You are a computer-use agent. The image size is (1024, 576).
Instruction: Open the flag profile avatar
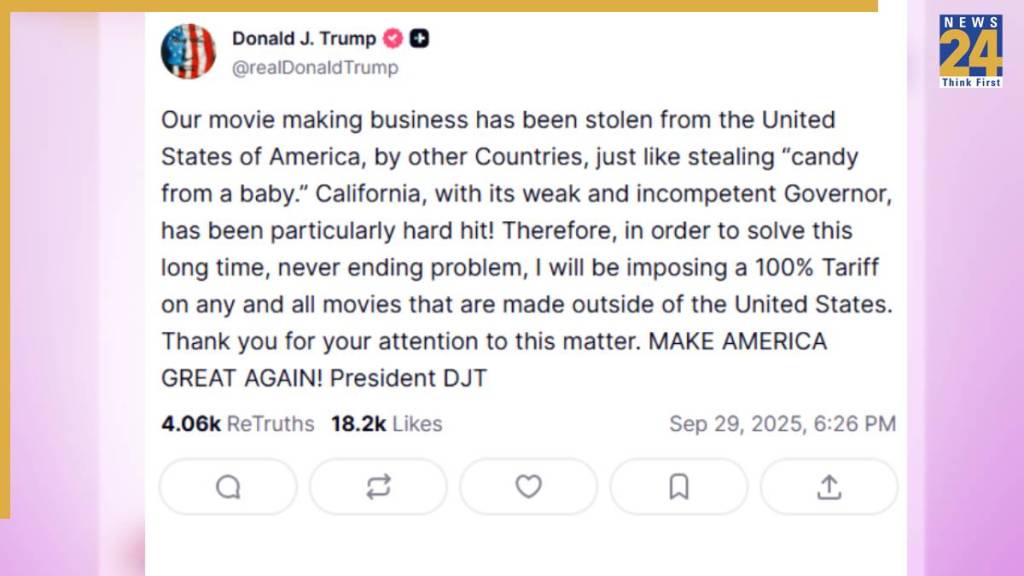[188, 51]
